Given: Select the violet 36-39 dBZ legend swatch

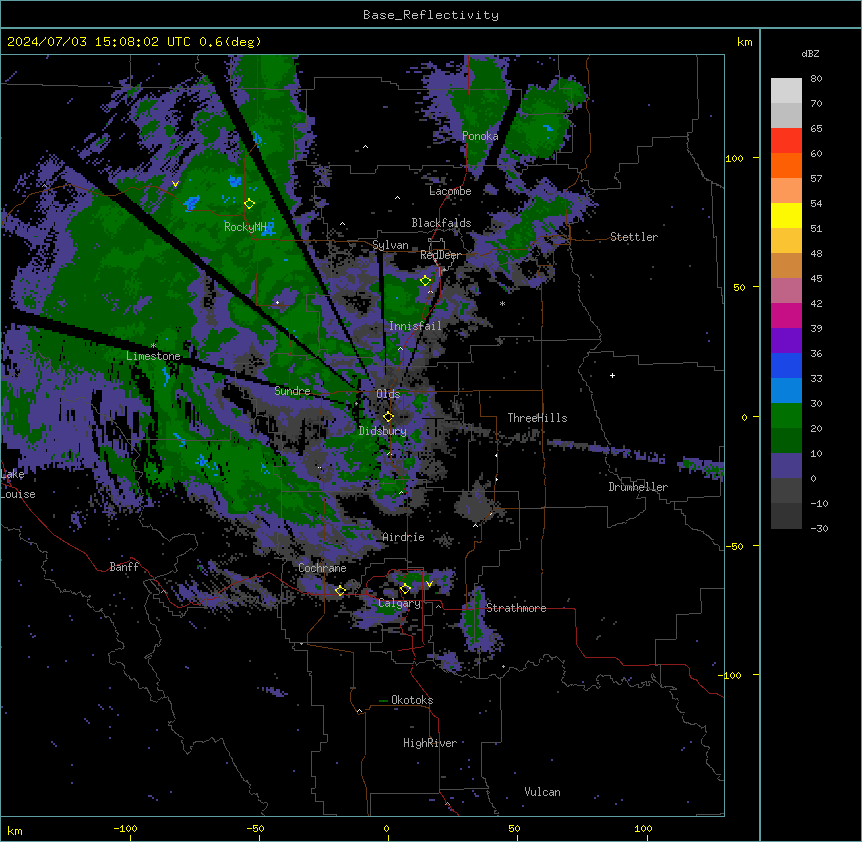Looking at the screenshot, I should tap(786, 341).
